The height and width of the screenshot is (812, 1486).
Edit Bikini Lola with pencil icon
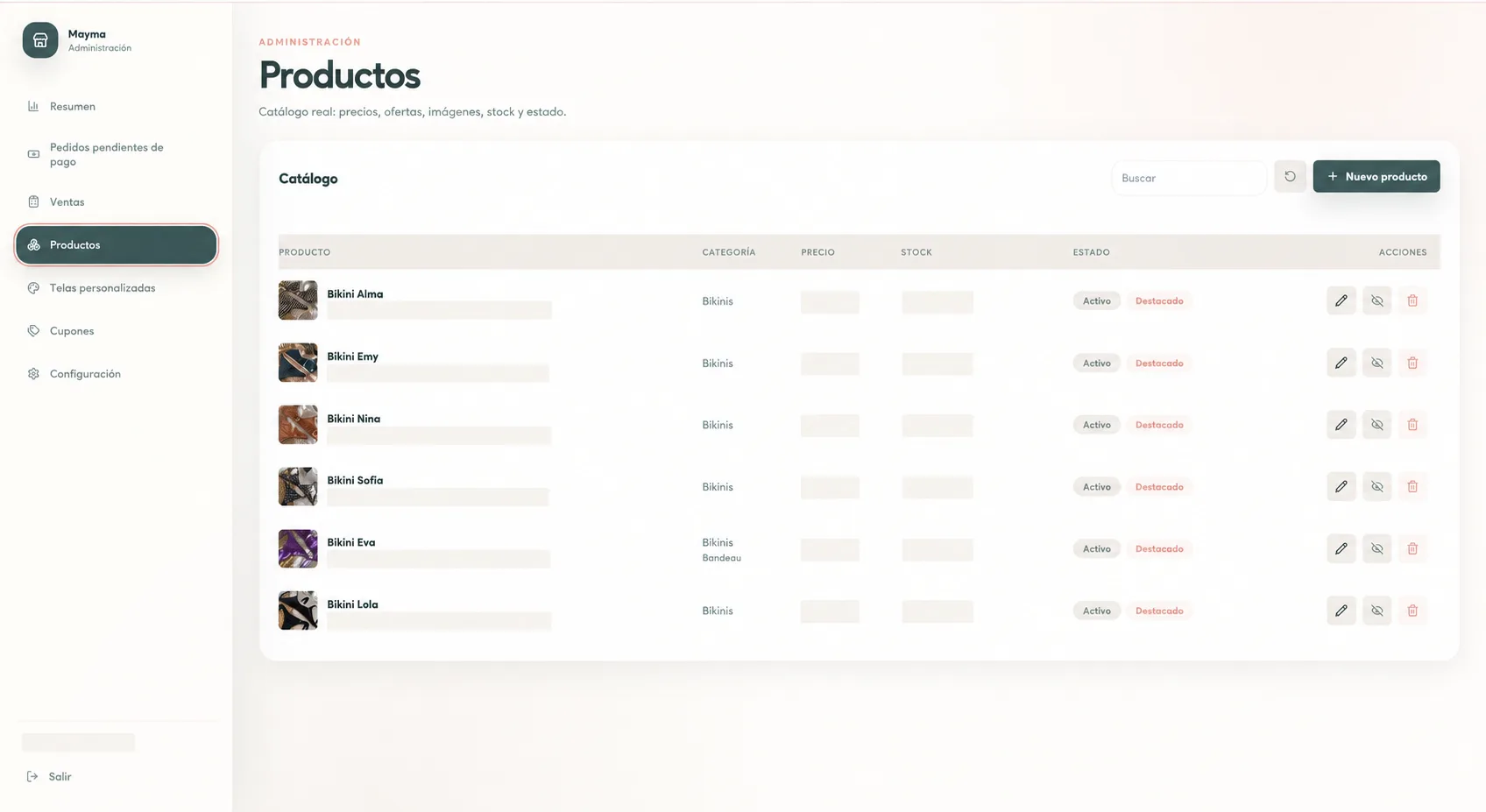coord(1341,611)
